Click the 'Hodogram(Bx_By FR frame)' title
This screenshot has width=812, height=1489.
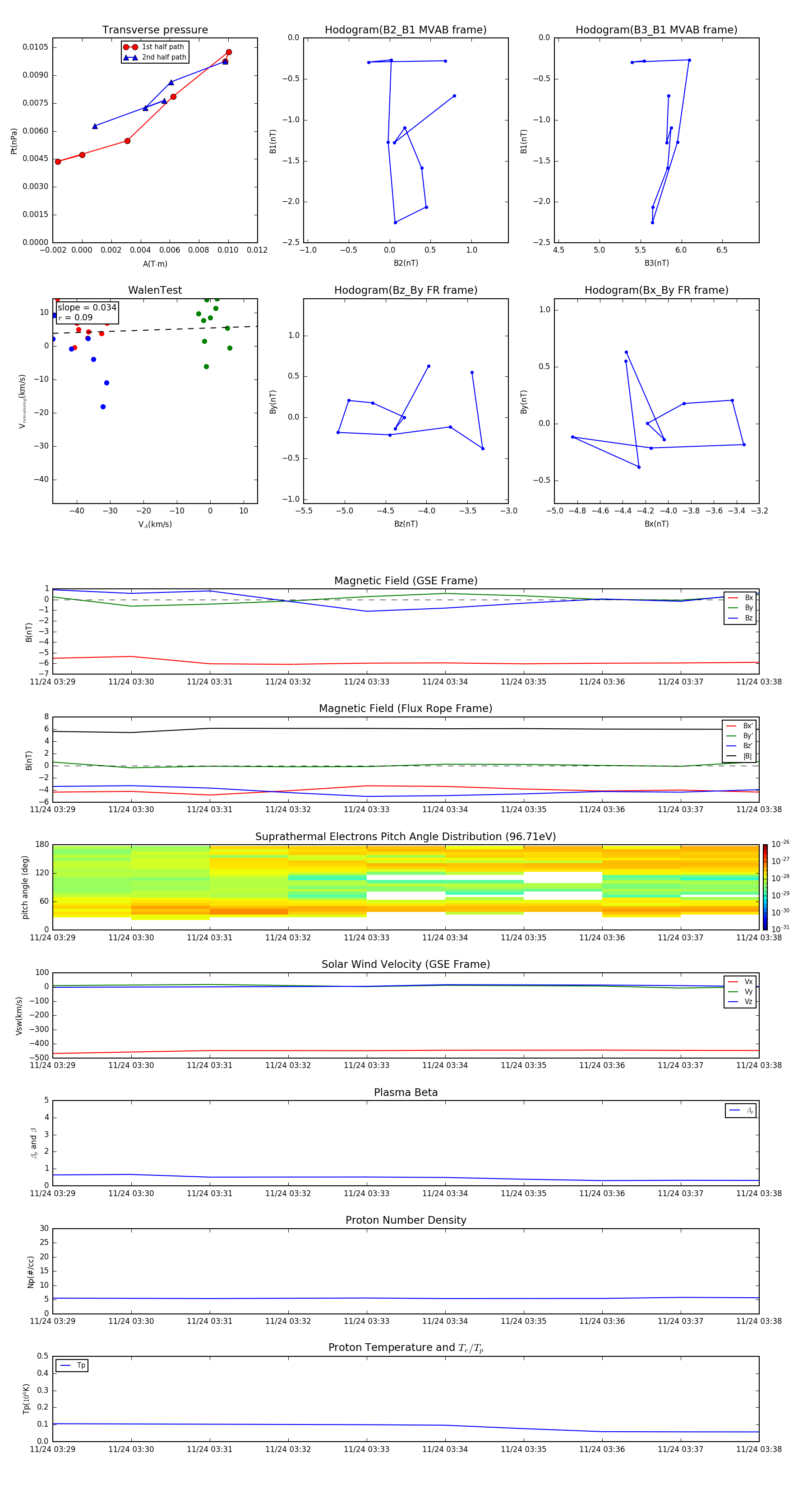click(656, 290)
